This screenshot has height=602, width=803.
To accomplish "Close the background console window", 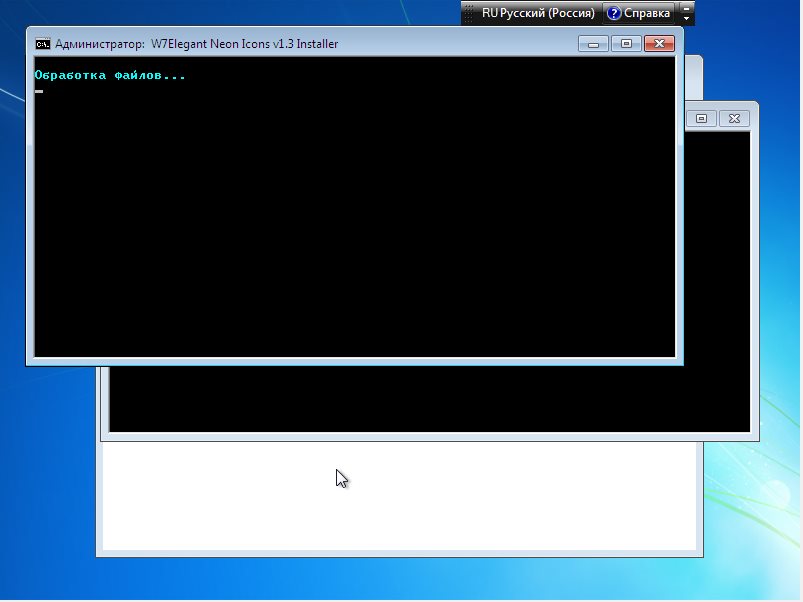I will [x=734, y=119].
